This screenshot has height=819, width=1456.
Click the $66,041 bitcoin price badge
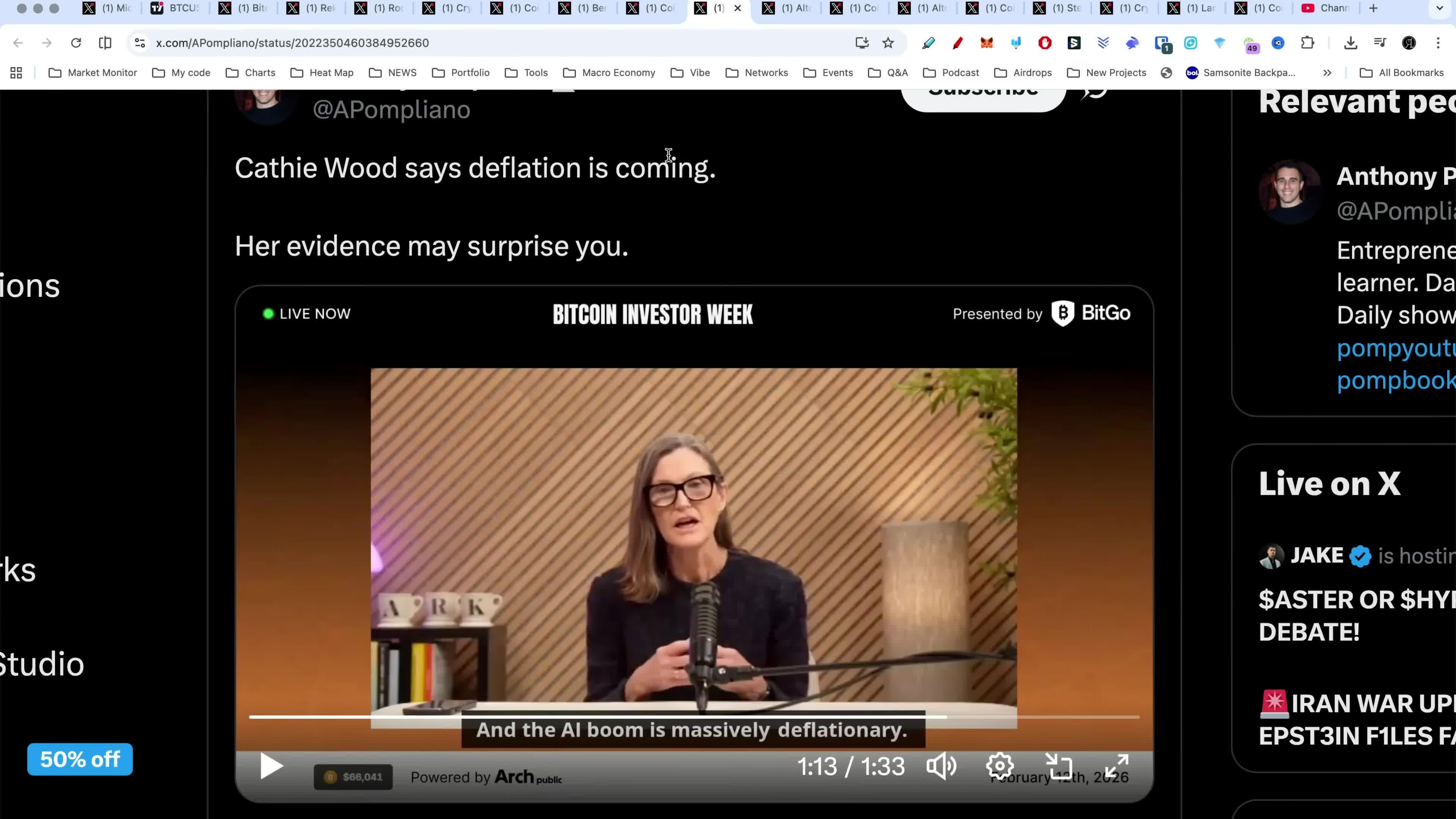353,777
